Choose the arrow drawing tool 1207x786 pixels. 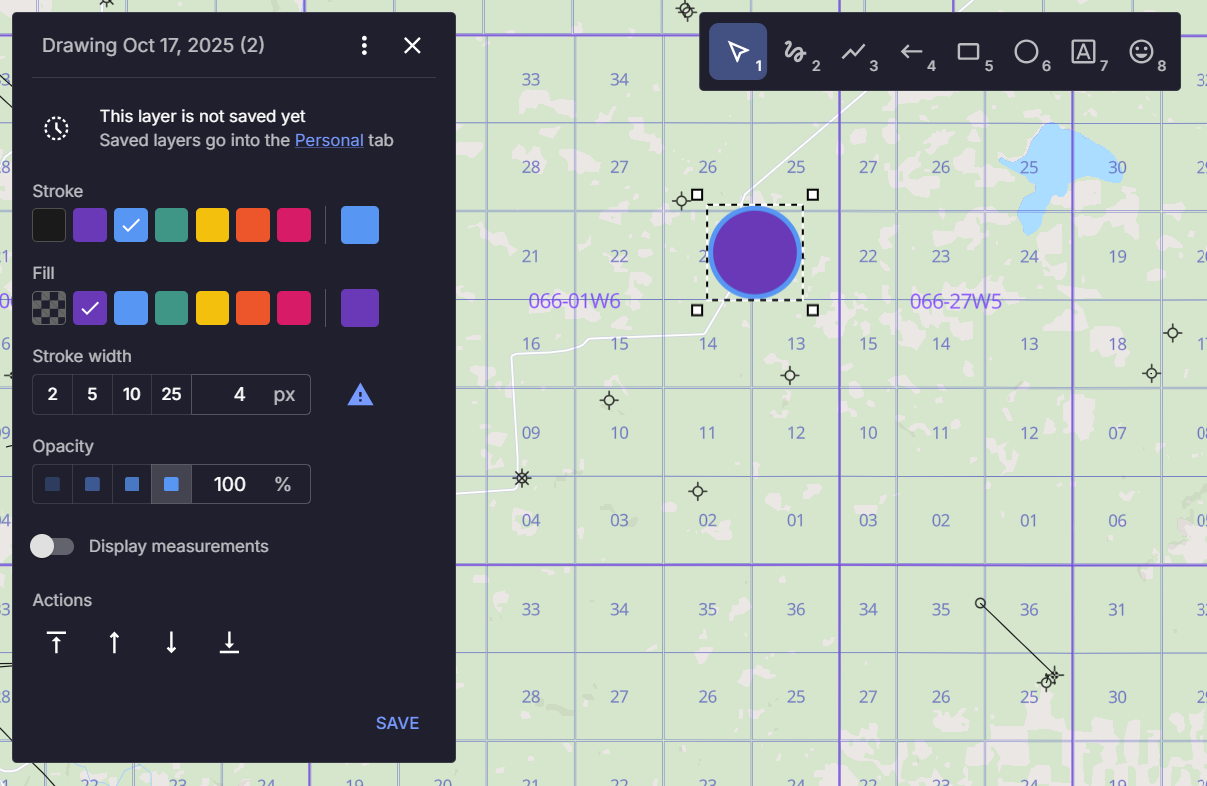[x=912, y=52]
